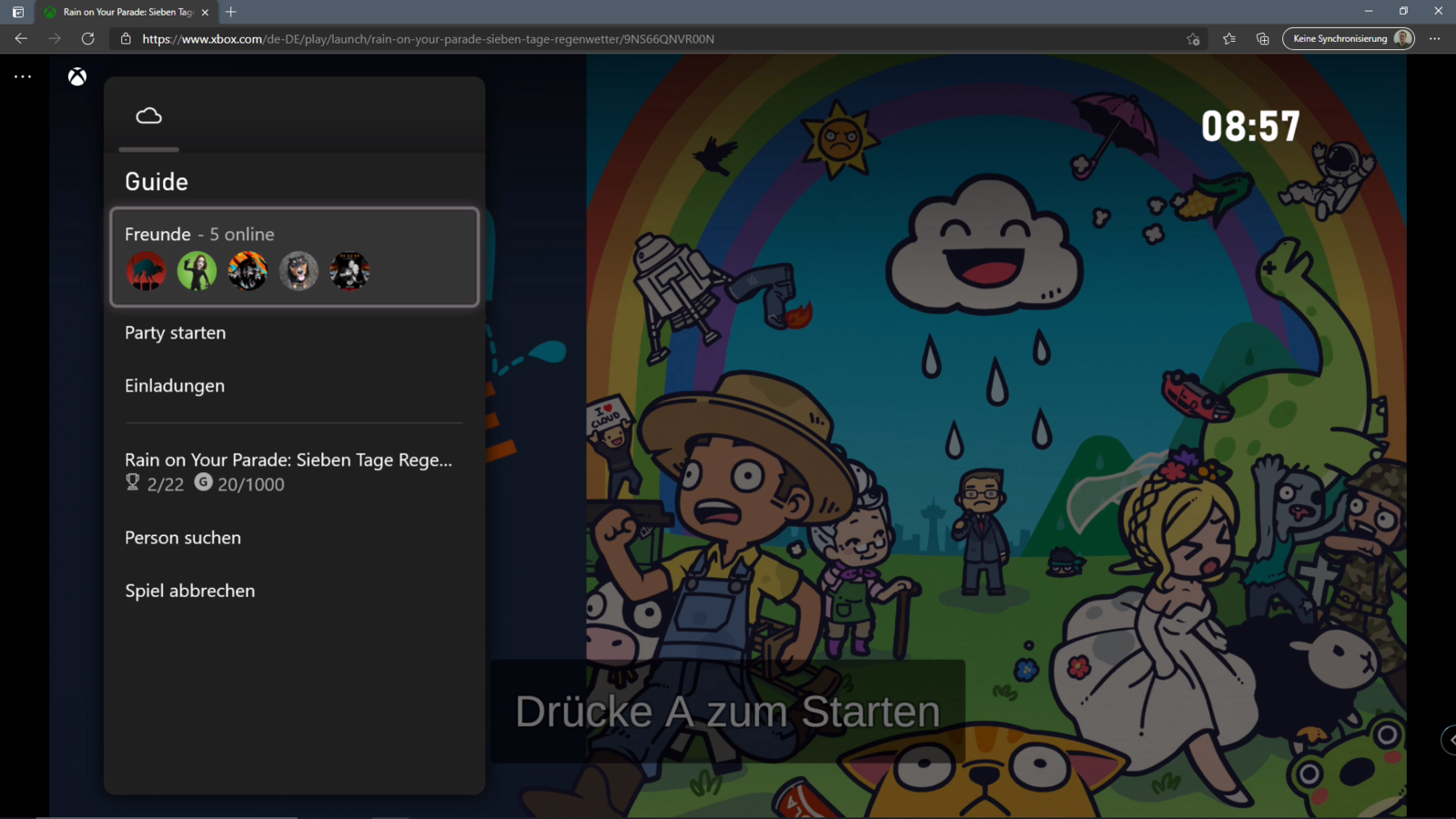This screenshot has width=1456, height=819.
Task: Click Drücke A zum Starten prompt
Action: (x=728, y=712)
